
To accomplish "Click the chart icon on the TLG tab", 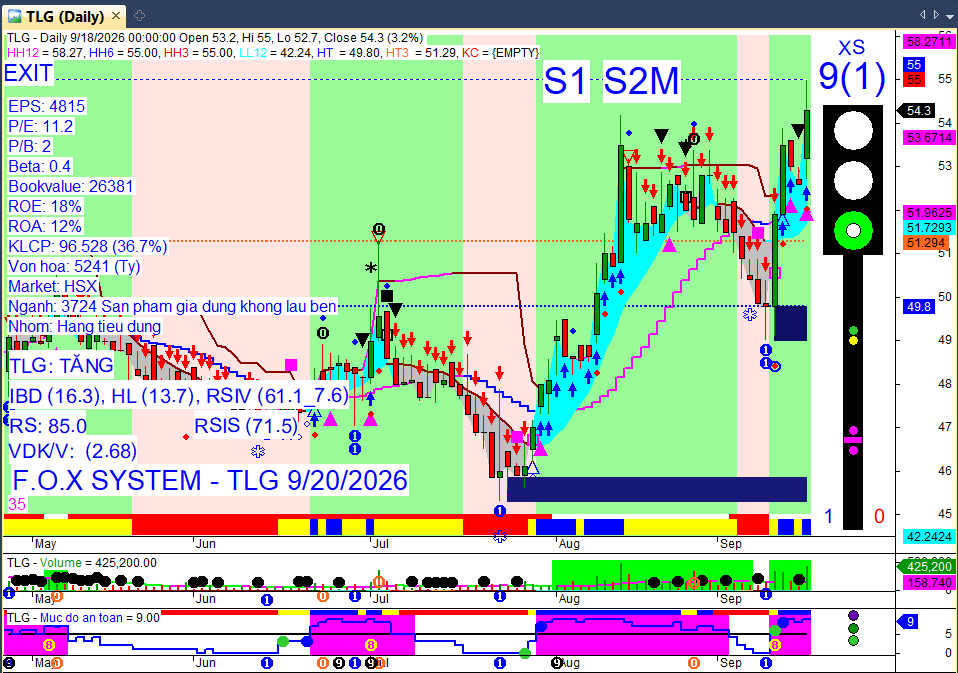I will [14, 16].
